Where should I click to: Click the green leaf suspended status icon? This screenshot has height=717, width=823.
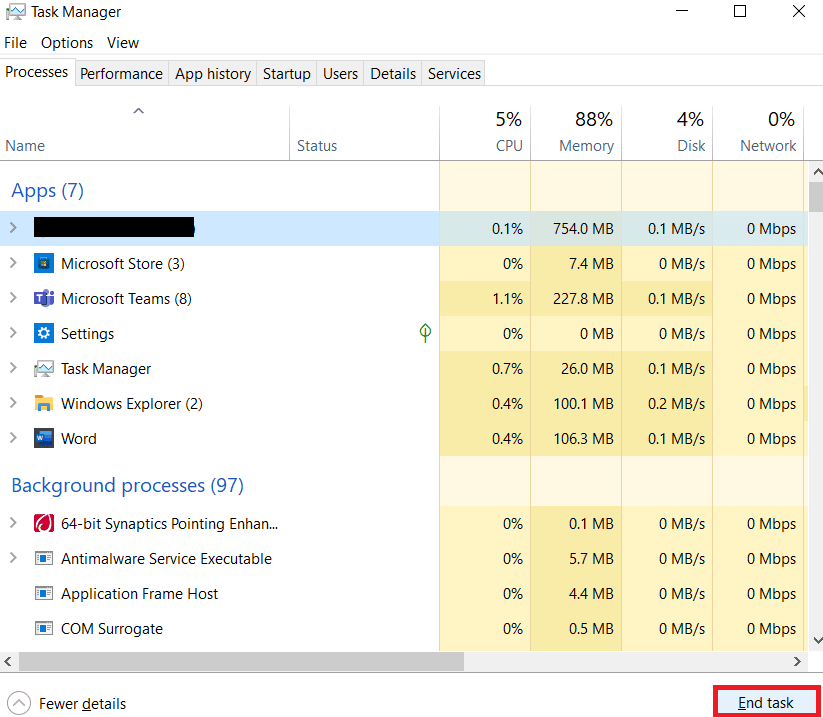pos(425,333)
